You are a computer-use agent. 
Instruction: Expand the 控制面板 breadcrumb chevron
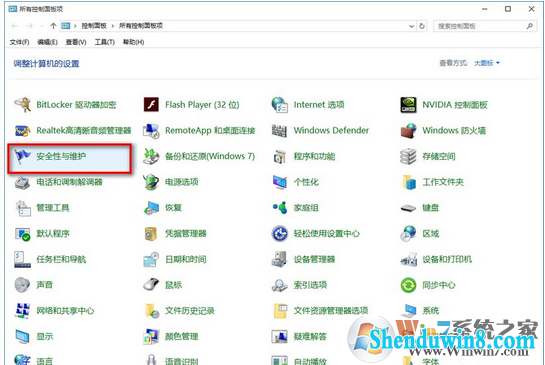coord(113,26)
